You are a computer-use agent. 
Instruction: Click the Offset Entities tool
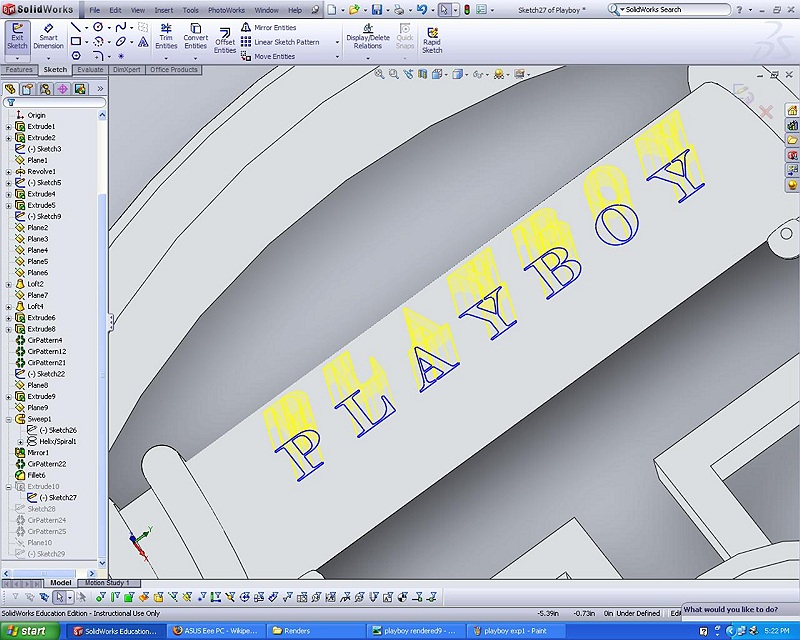tap(225, 38)
